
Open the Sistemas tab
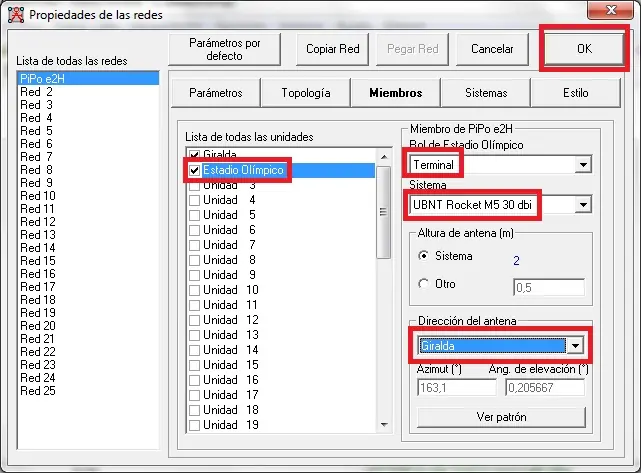(x=486, y=93)
